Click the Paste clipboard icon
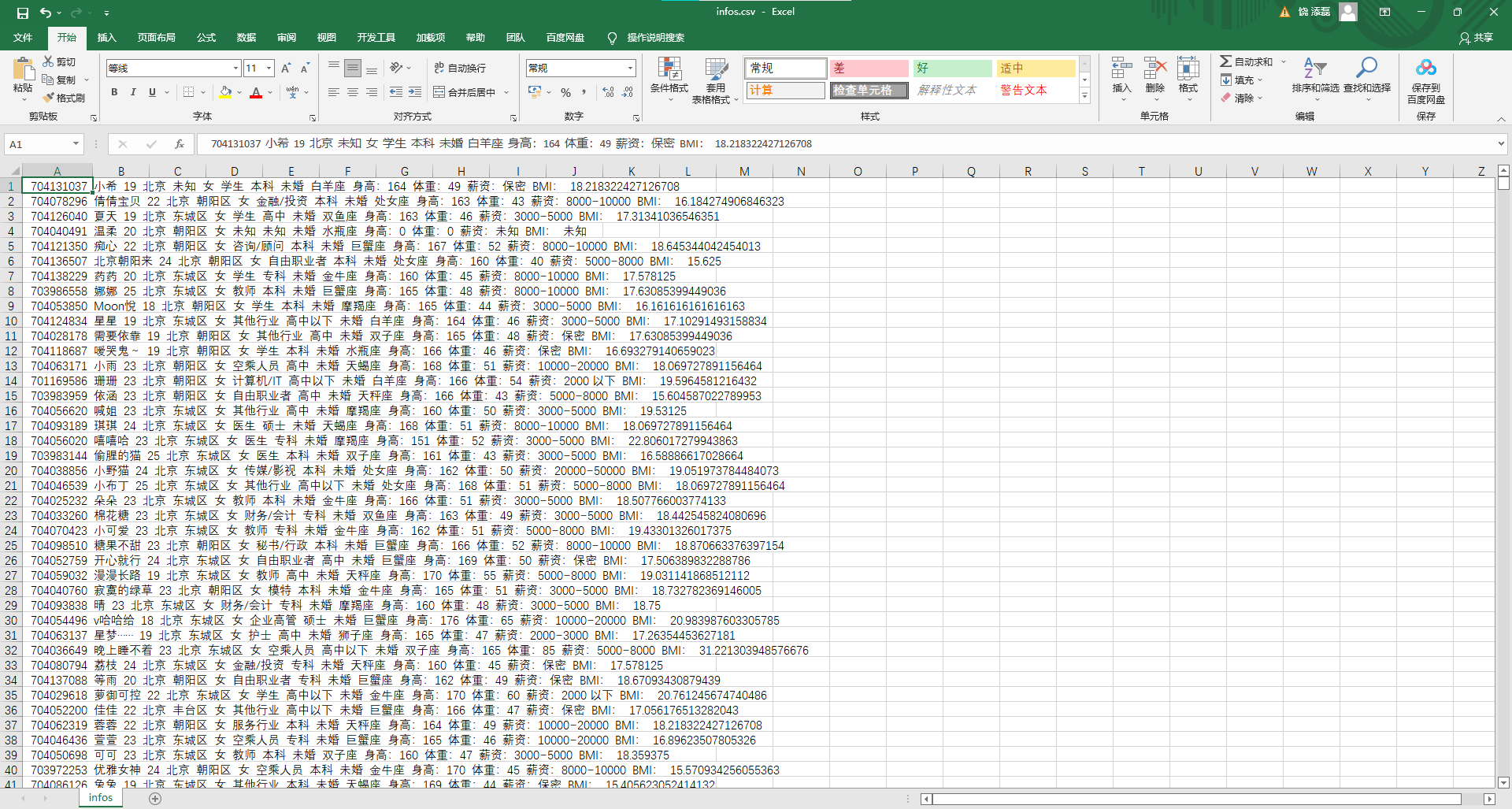The width and height of the screenshot is (1512, 809). pos(23,69)
